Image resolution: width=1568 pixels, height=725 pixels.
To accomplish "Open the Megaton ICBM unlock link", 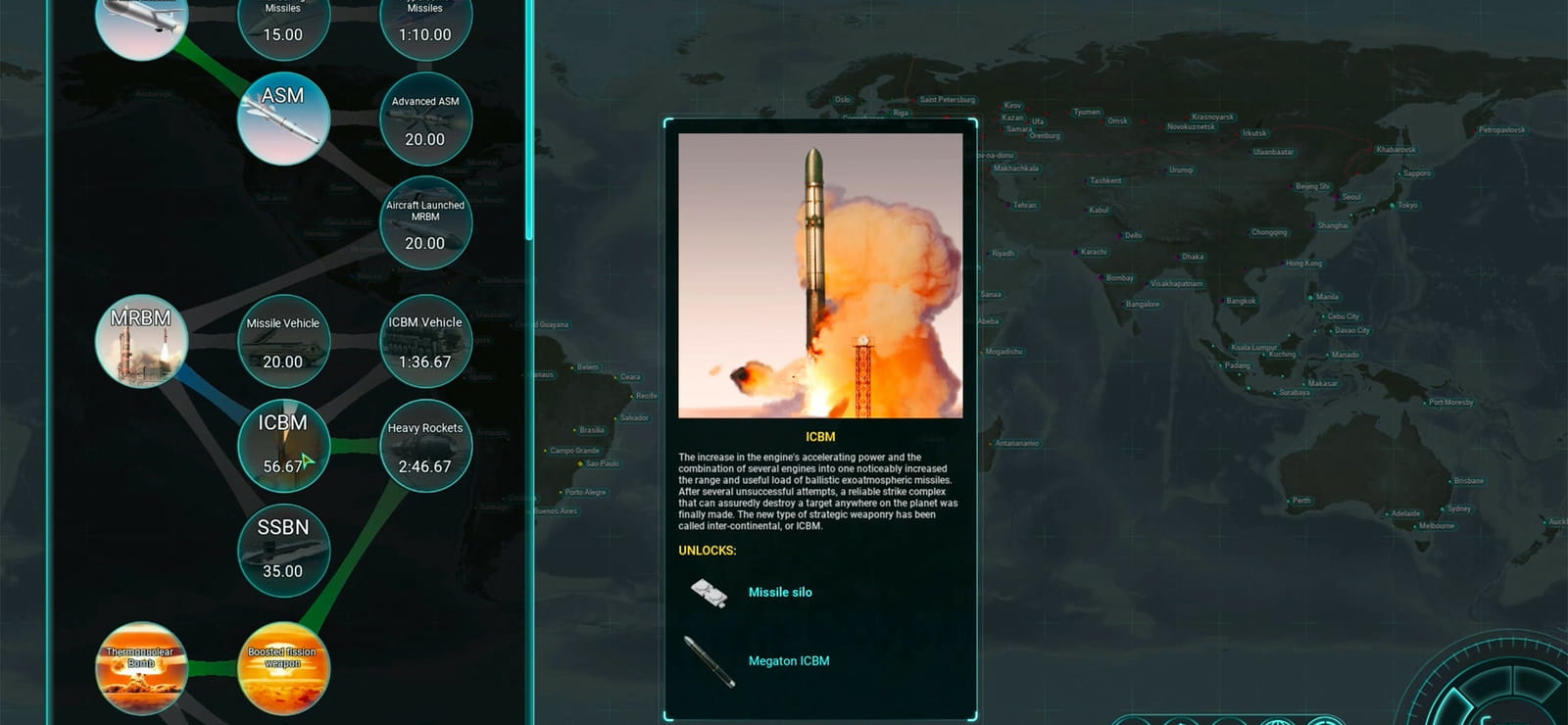I will [x=789, y=661].
